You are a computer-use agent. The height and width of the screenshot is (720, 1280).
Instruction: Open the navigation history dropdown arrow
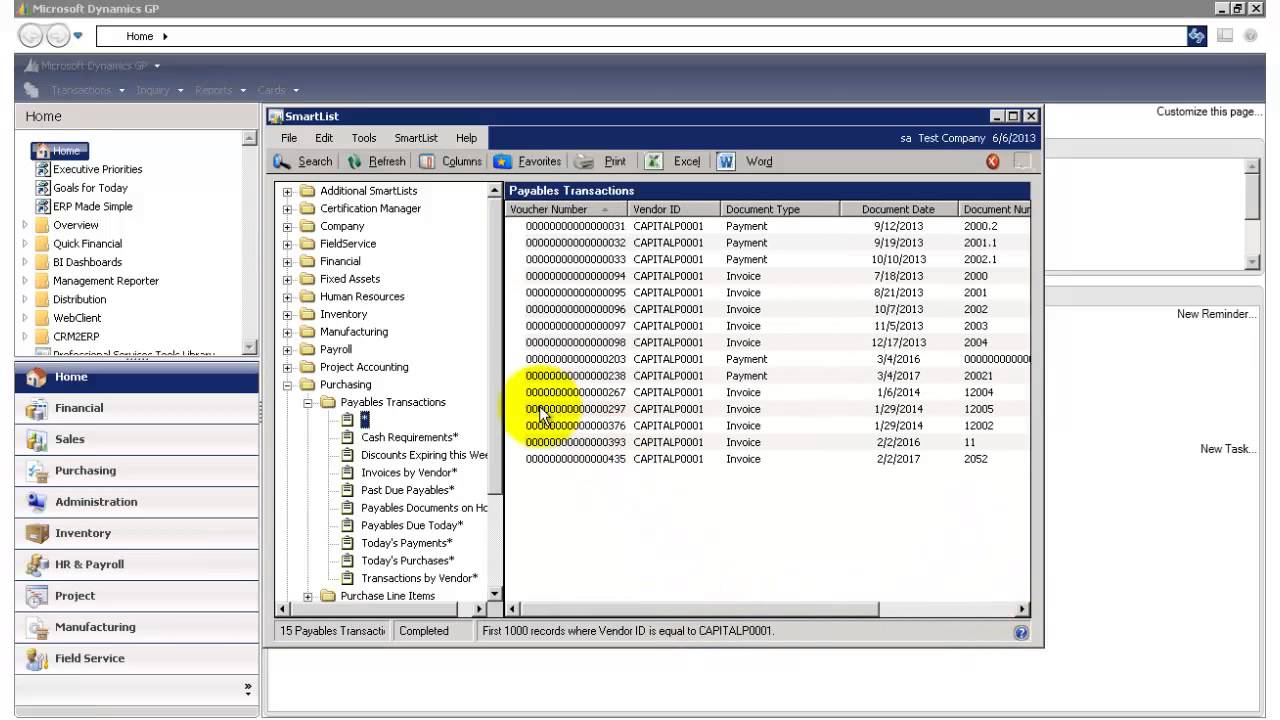(x=78, y=36)
